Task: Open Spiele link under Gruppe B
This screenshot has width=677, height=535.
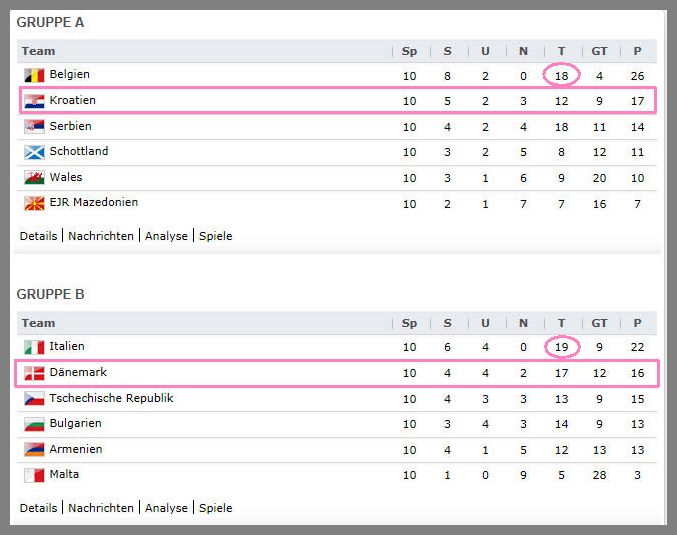Action: [215, 508]
